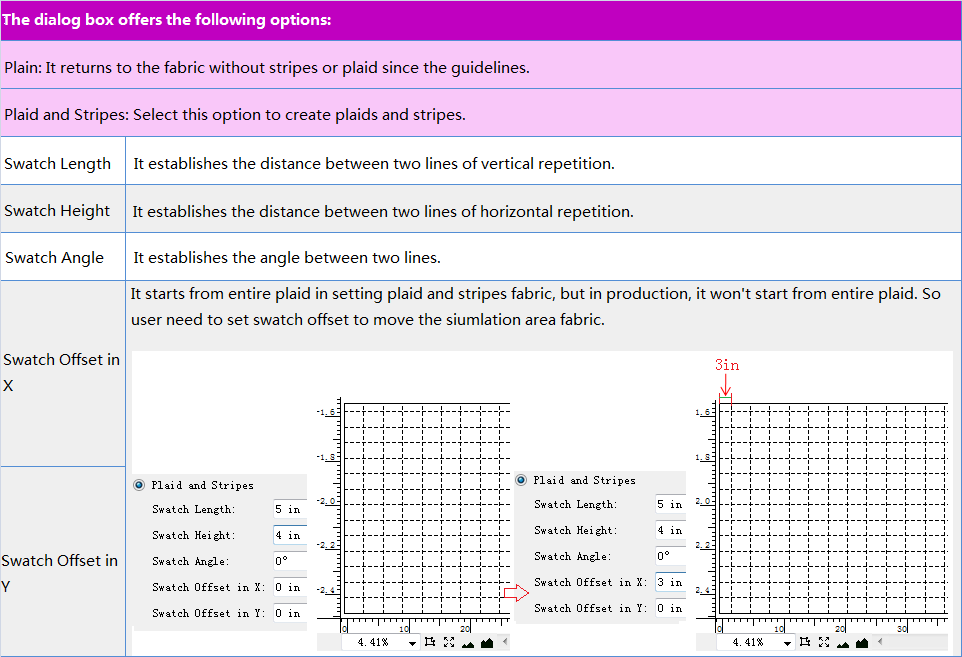Click left Swatch Angle field showing 0°
The image size is (962, 657).
tap(288, 561)
